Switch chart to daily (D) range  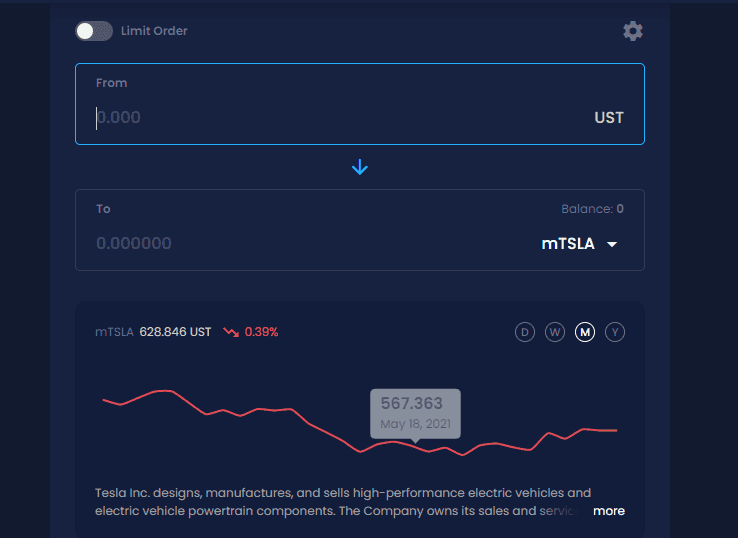[525, 332]
